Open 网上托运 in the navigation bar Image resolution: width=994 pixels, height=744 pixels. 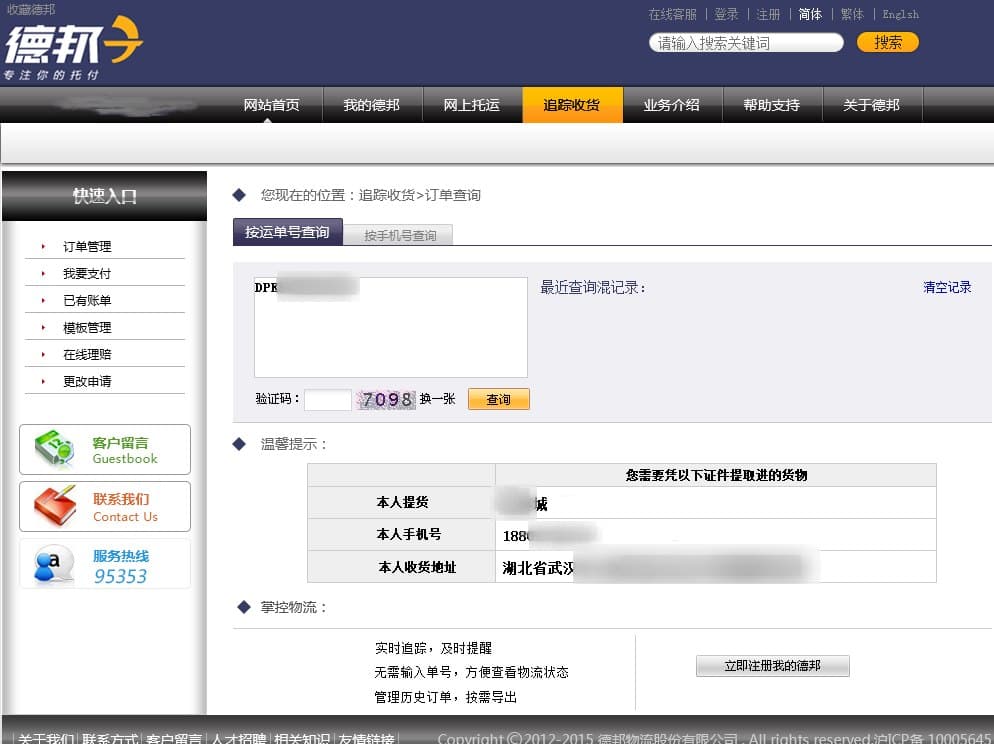[471, 105]
